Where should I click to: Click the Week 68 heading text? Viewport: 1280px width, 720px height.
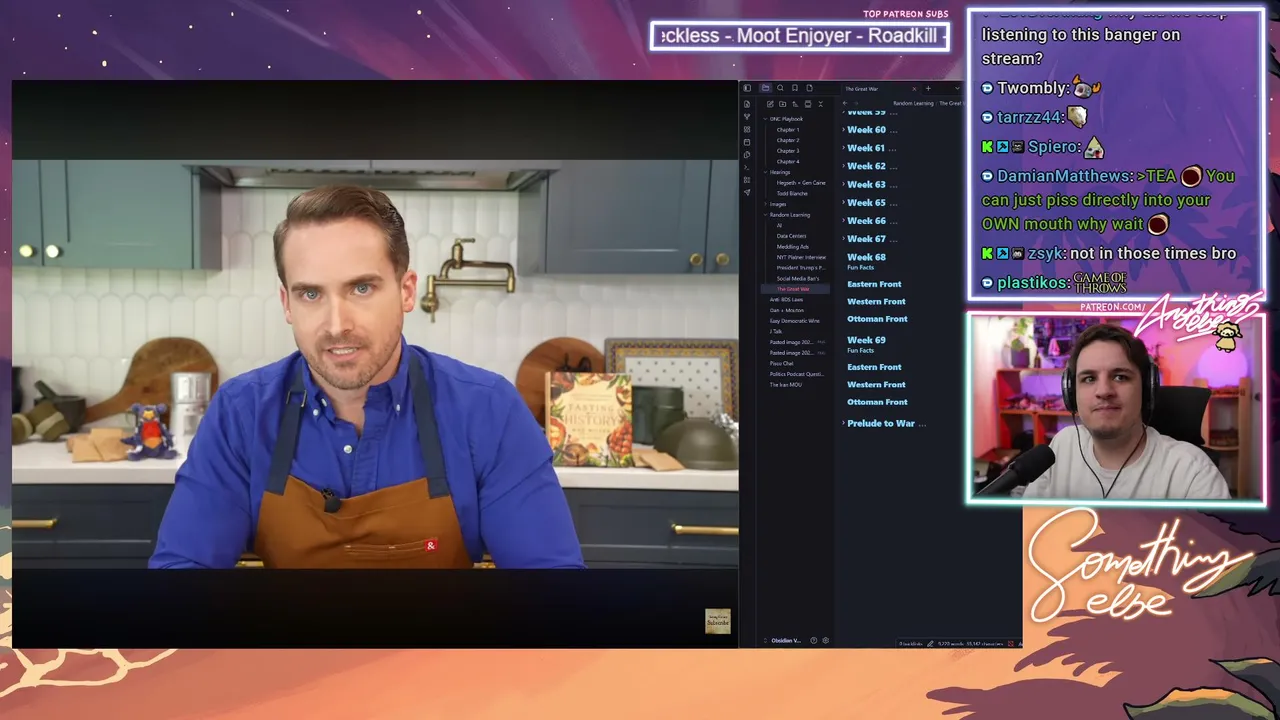point(866,257)
